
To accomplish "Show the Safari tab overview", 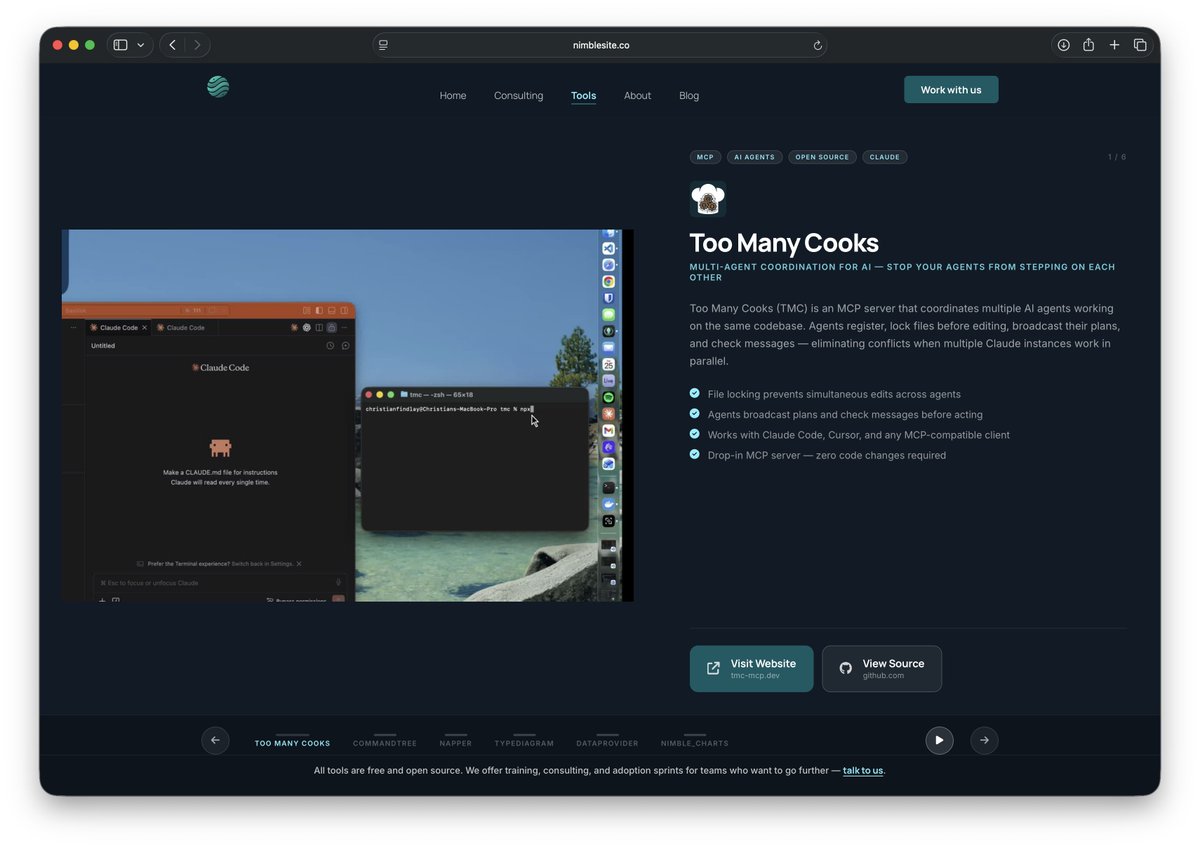I will 1140,45.
